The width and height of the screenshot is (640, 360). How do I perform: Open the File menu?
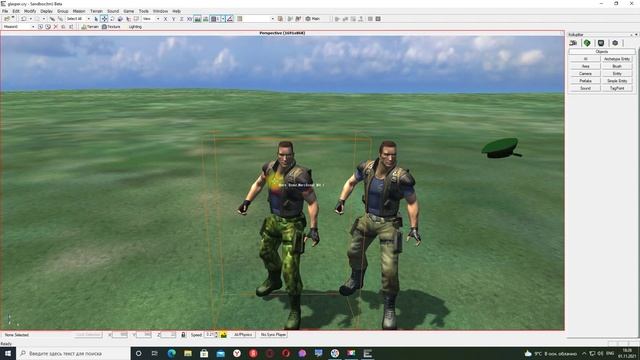tap(5, 11)
